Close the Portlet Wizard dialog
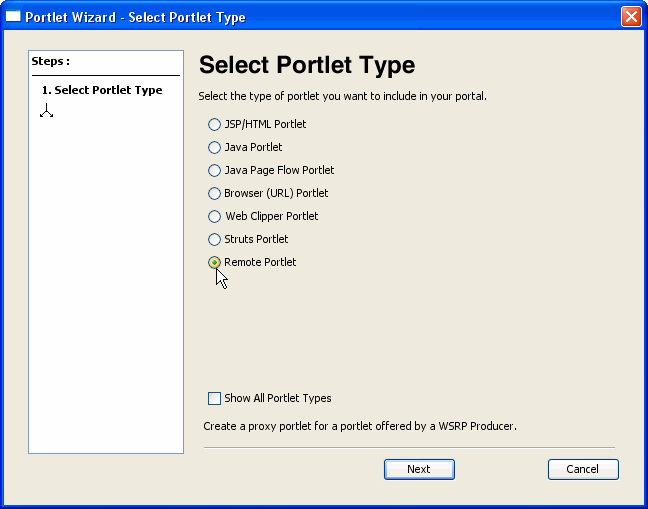This screenshot has height=509, width=648. pyautogui.click(x=630, y=17)
